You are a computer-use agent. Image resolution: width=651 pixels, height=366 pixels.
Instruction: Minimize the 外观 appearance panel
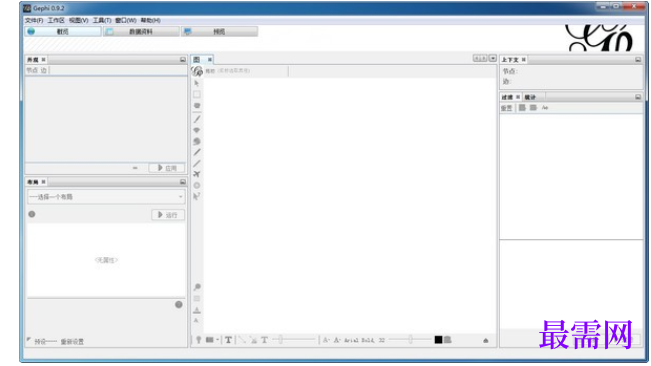tap(183, 60)
